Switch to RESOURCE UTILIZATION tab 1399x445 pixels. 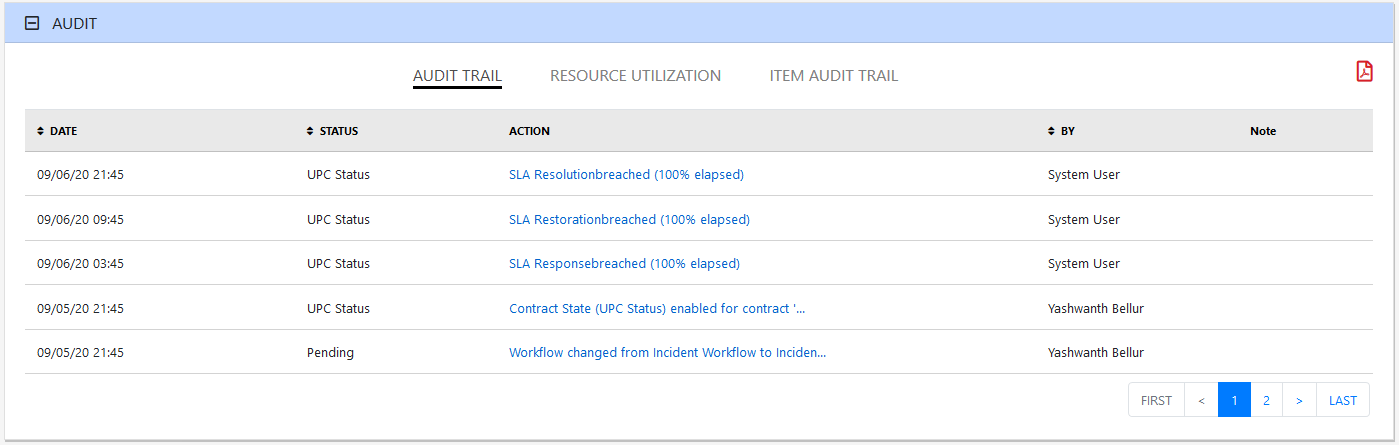pyautogui.click(x=635, y=76)
